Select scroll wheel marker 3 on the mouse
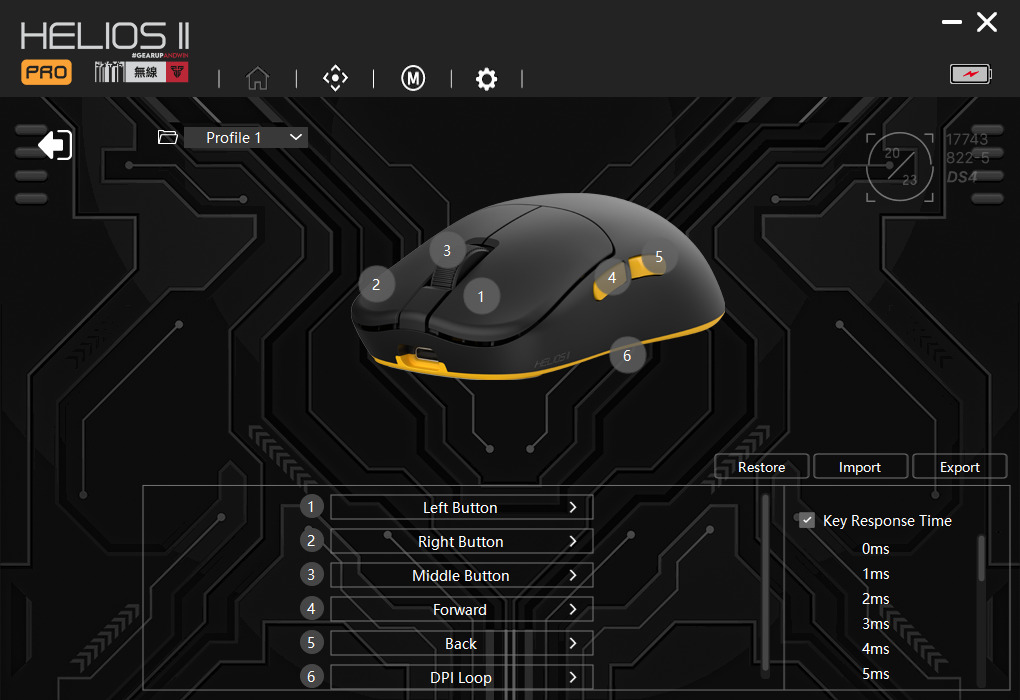The width and height of the screenshot is (1020, 700). (447, 250)
